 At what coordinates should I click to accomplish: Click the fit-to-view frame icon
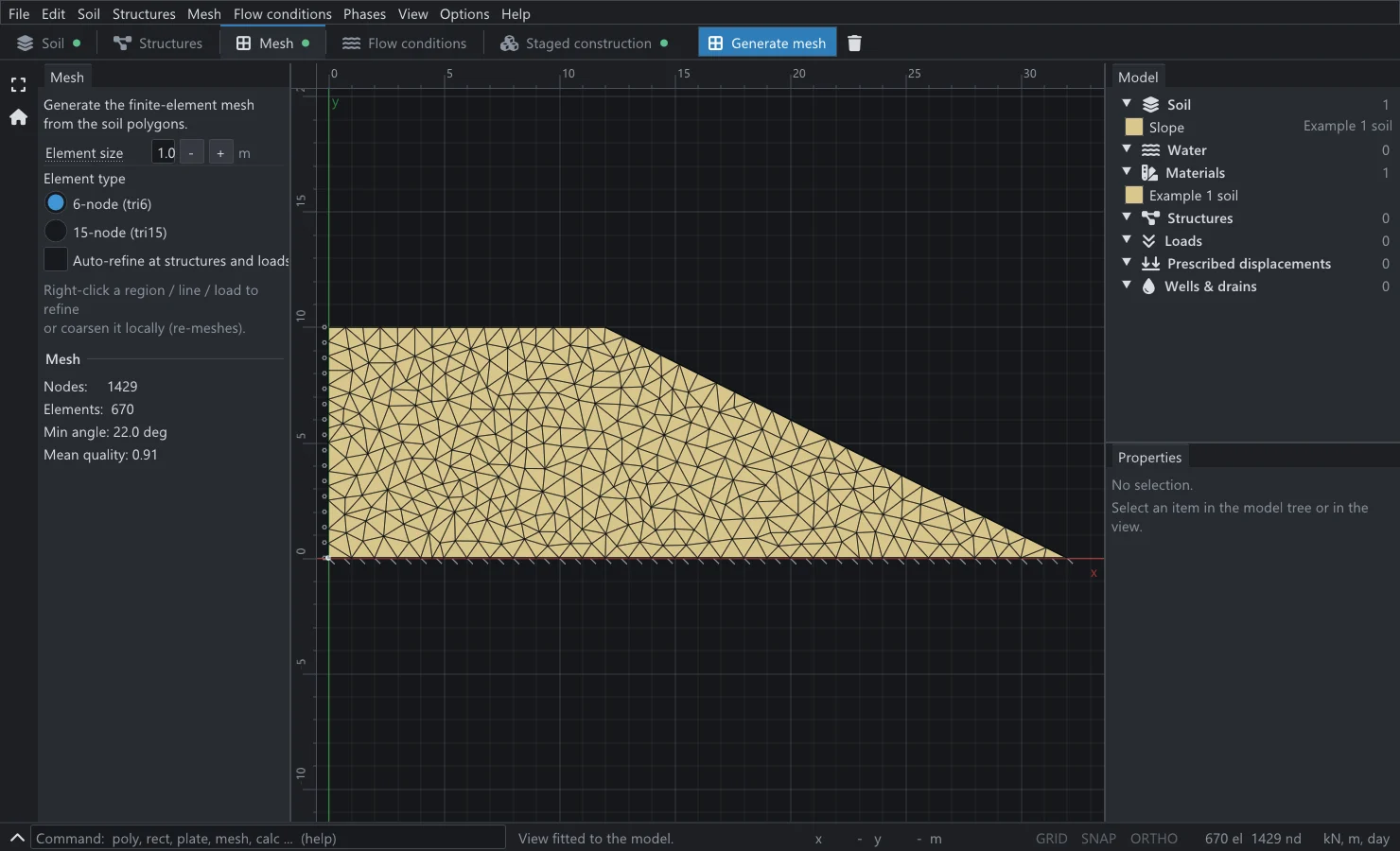18,85
